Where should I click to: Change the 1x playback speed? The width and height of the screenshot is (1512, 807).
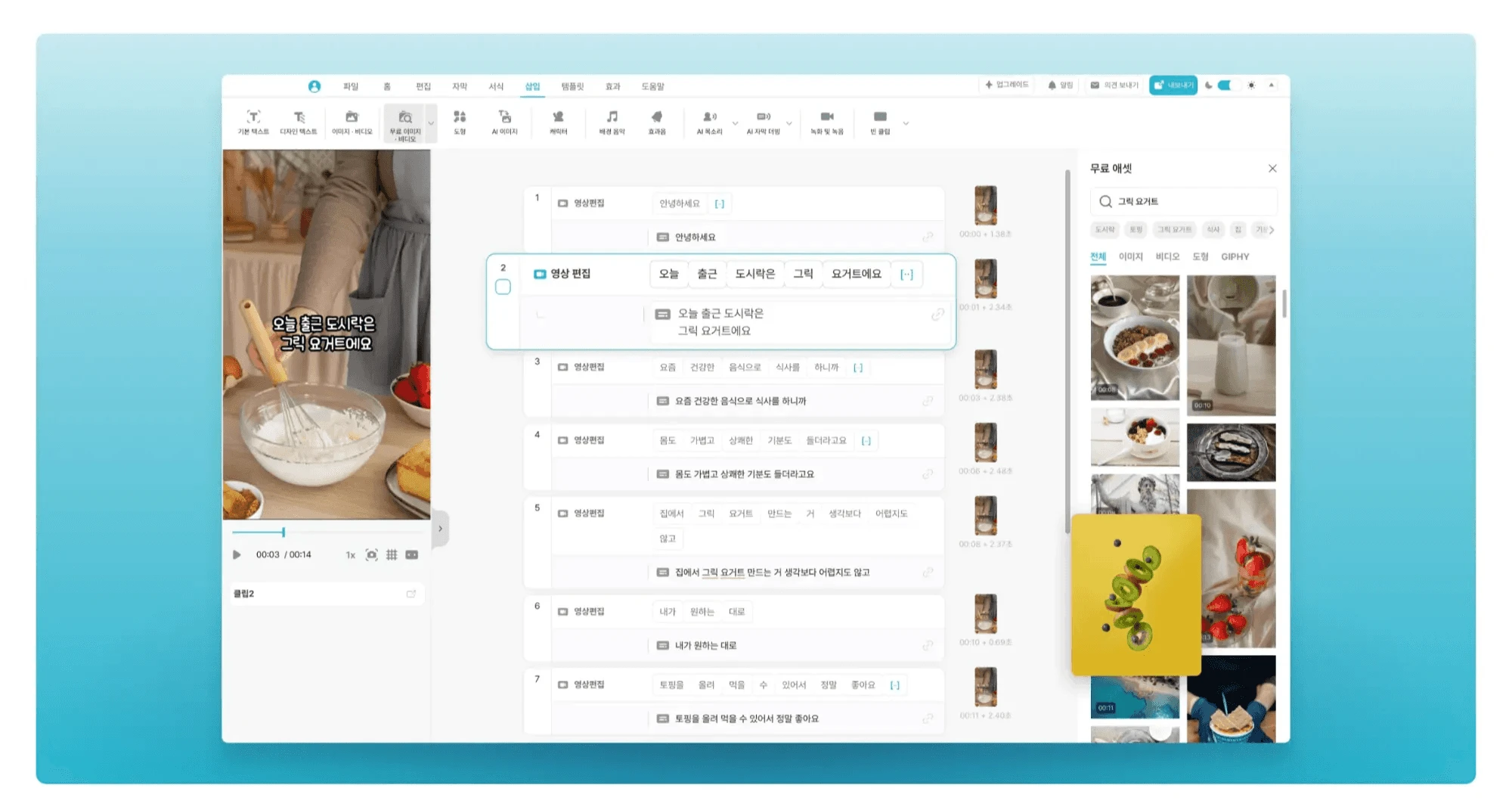[x=350, y=555]
